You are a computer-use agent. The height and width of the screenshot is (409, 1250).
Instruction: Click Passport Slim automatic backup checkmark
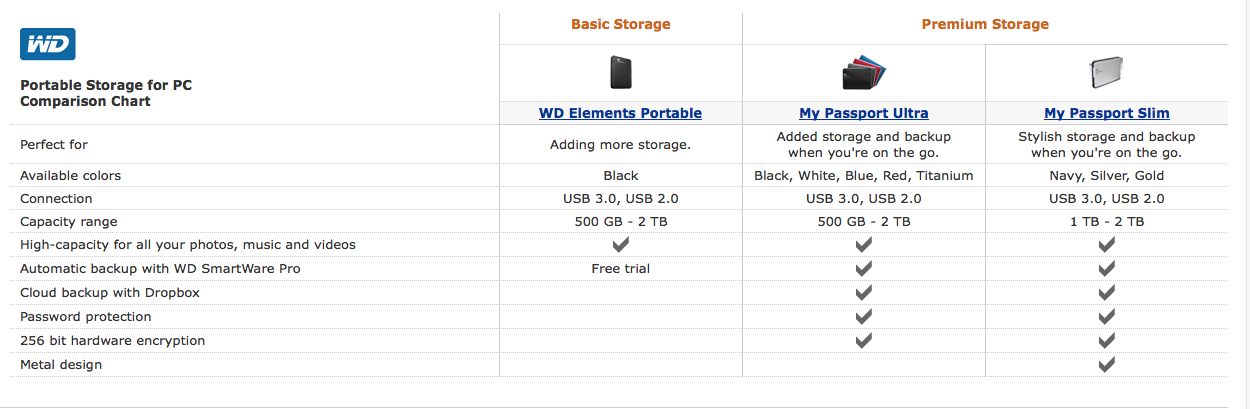click(1106, 269)
